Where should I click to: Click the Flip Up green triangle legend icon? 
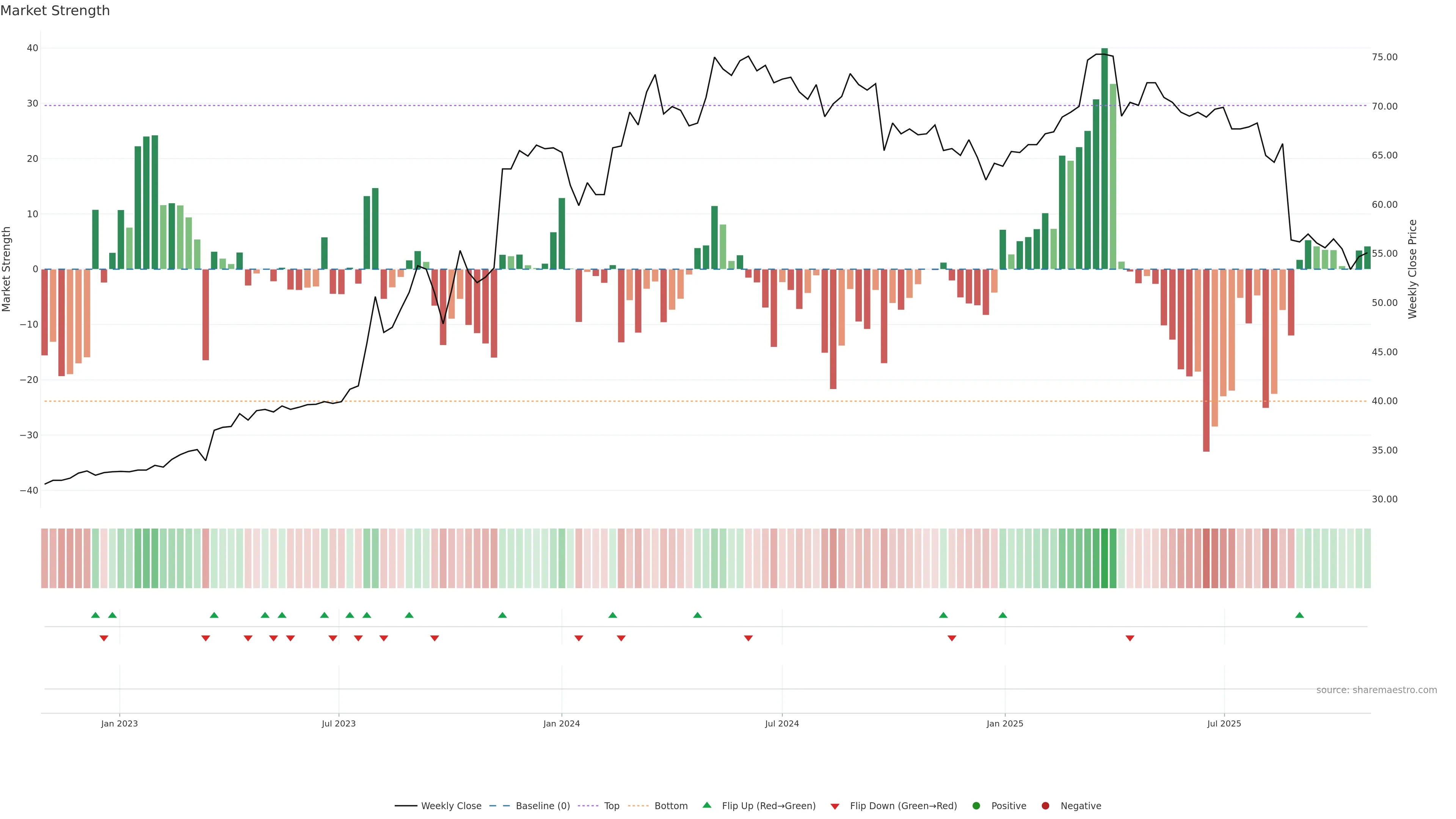tap(706, 805)
